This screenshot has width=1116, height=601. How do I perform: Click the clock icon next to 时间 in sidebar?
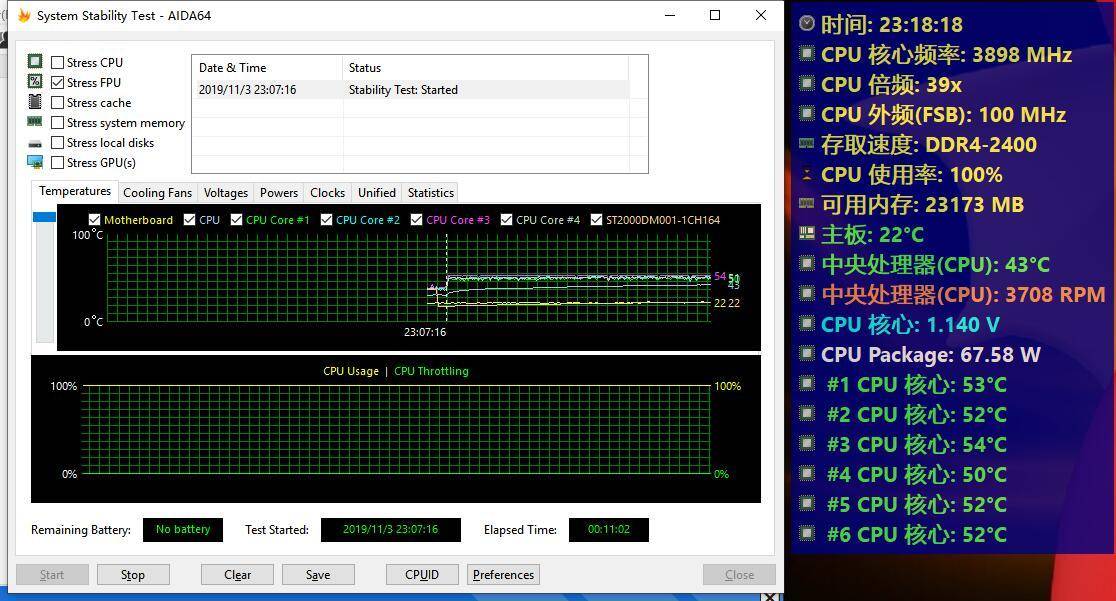pyautogui.click(x=806, y=24)
